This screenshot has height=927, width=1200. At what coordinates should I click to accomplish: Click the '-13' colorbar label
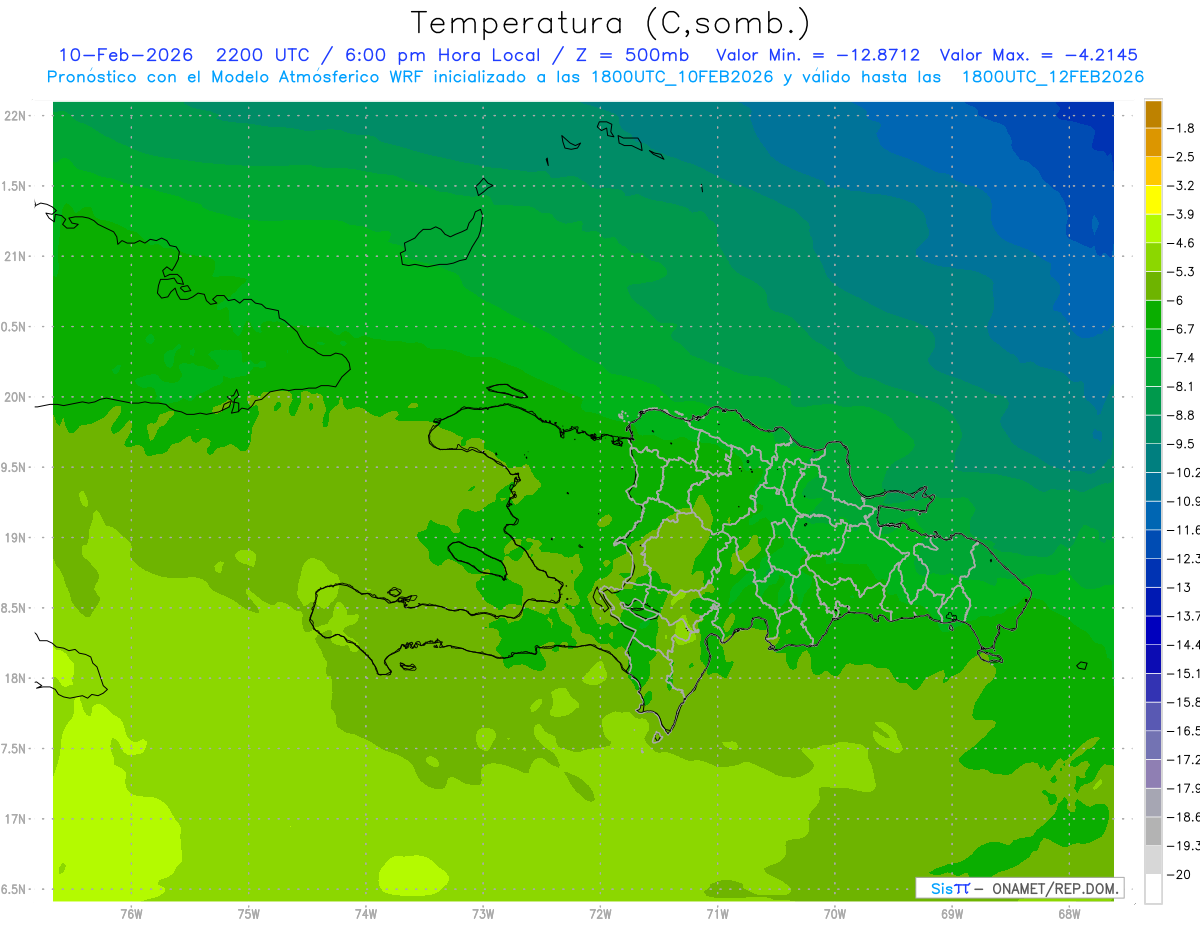coord(1179,587)
